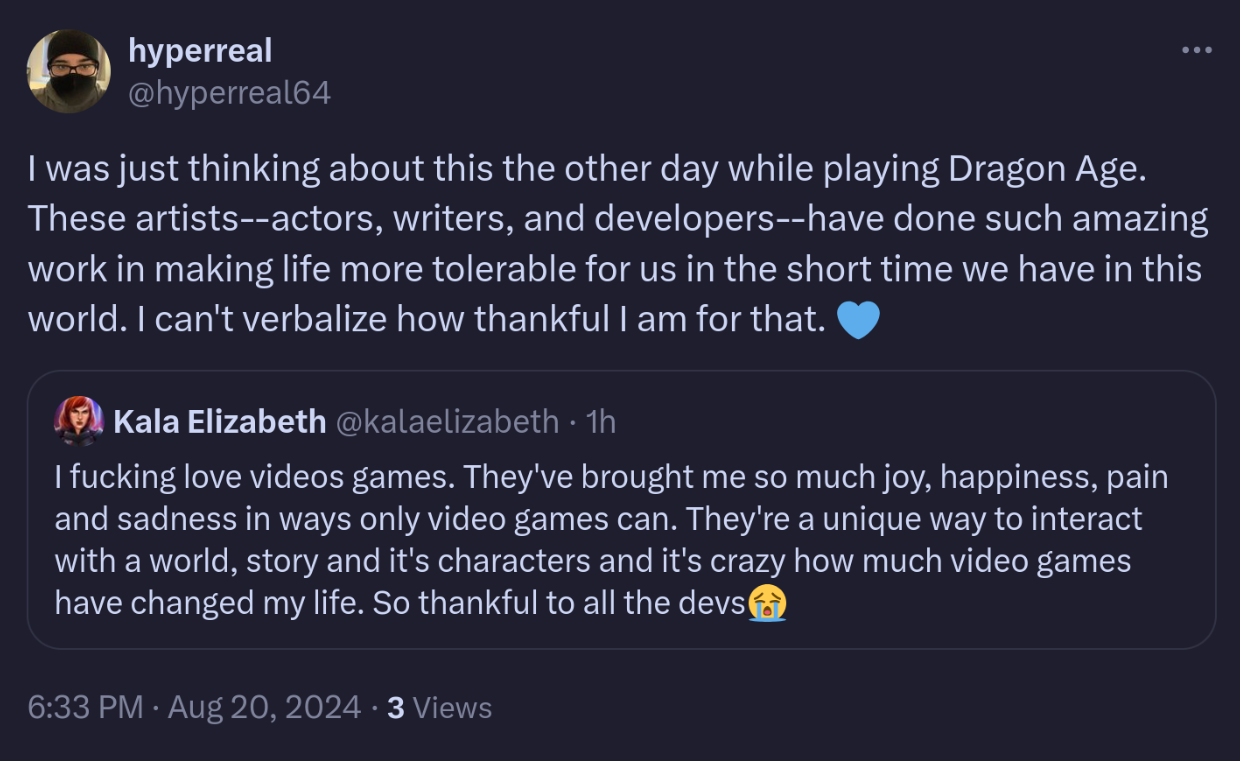The image size is (1240, 761).
Task: Open hyperreal's profile via display name
Action: [x=200, y=50]
